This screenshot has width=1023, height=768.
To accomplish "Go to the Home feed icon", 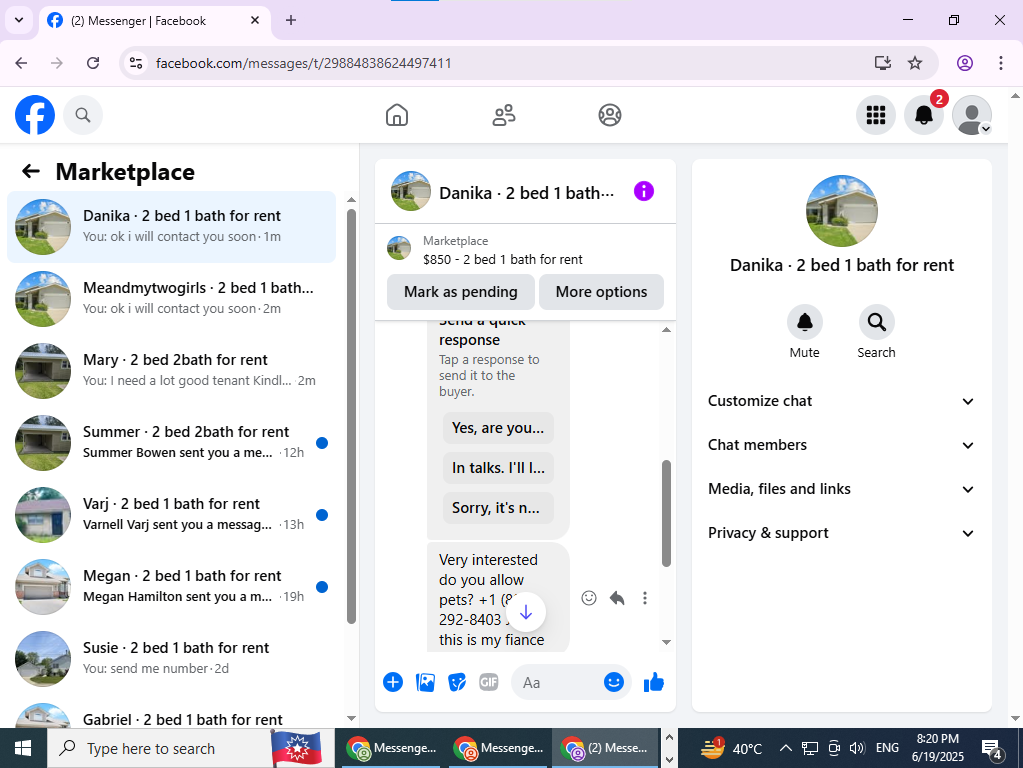I will tap(397, 115).
